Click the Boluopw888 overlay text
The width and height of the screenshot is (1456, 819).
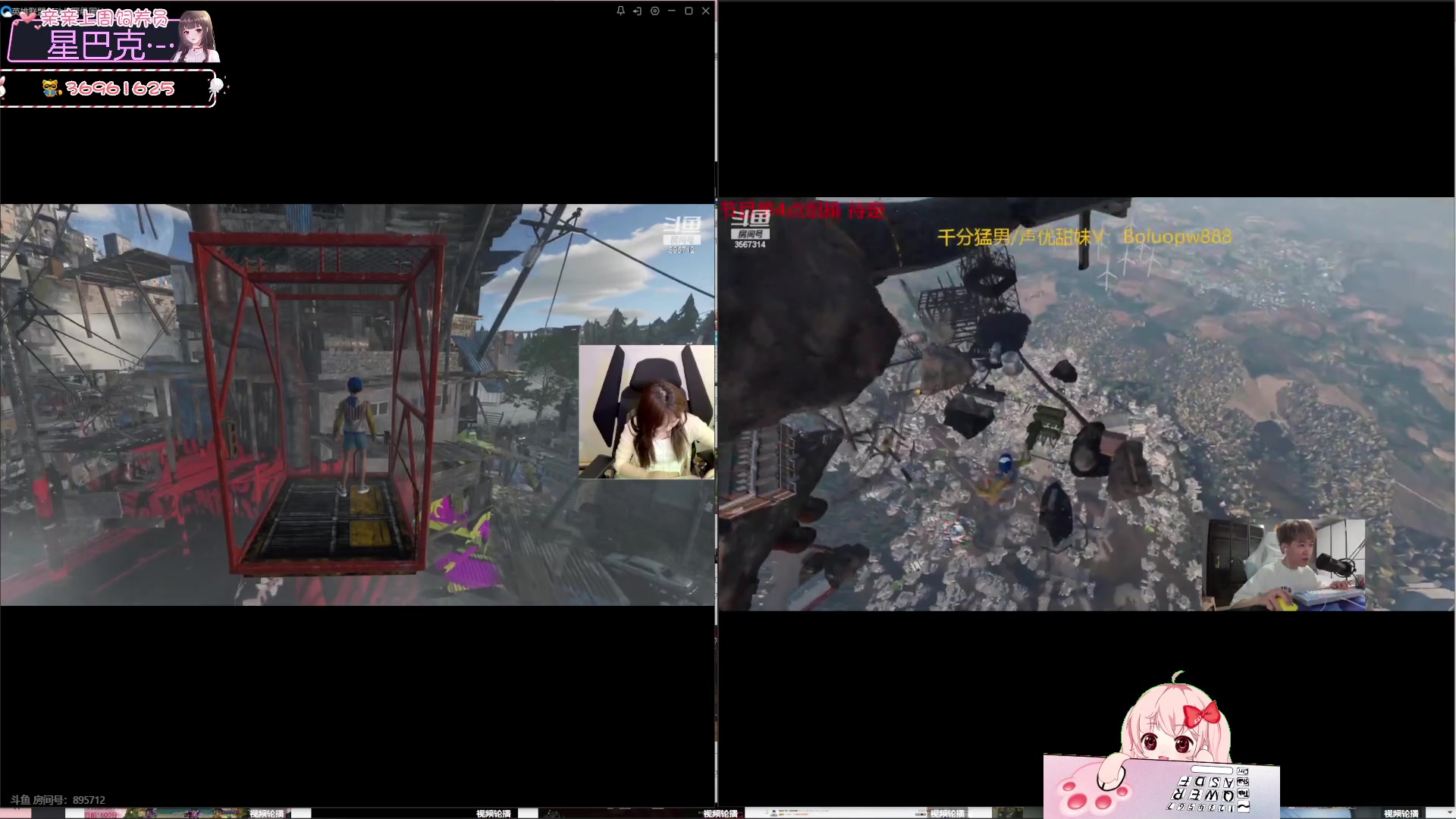1177,237
